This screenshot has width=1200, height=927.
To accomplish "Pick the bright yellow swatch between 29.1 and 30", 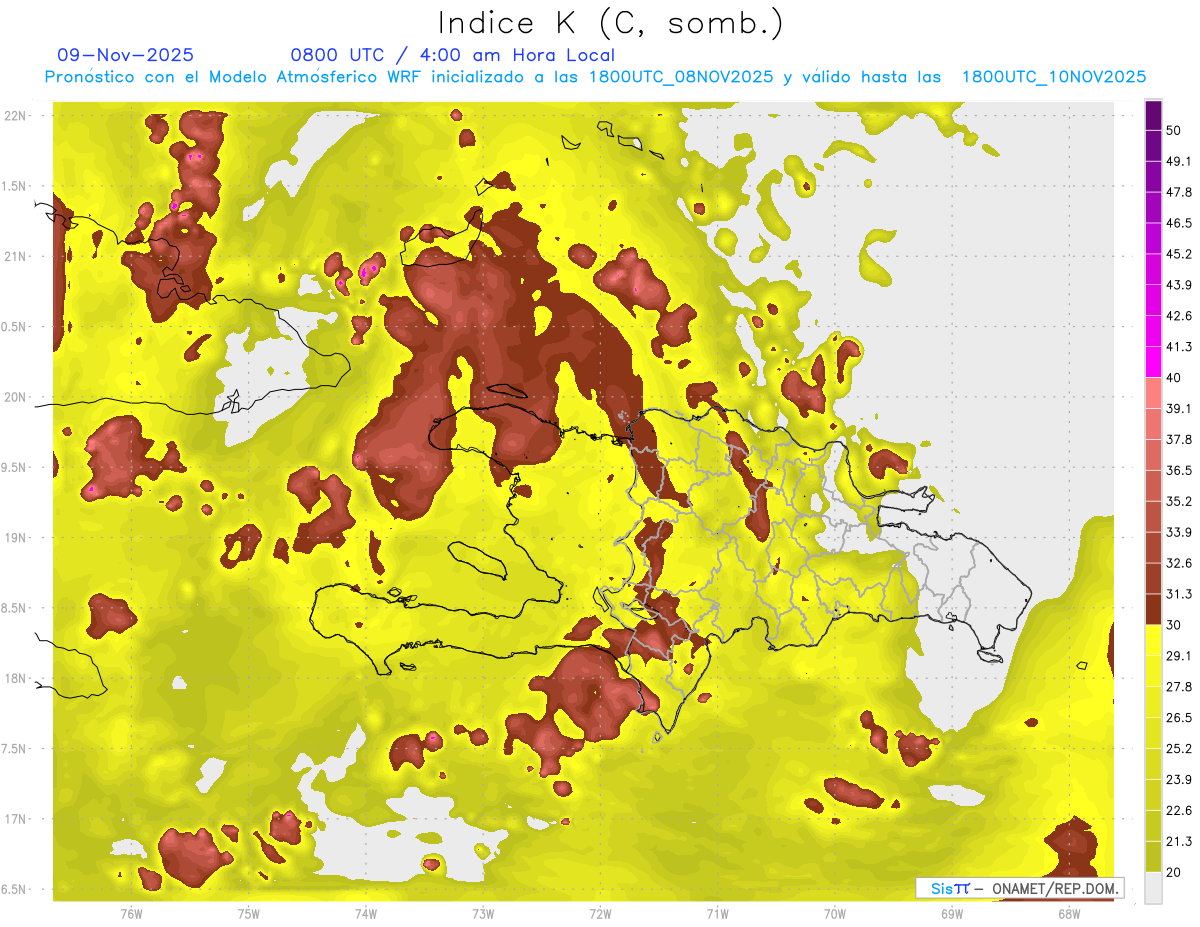I will point(1153,640).
